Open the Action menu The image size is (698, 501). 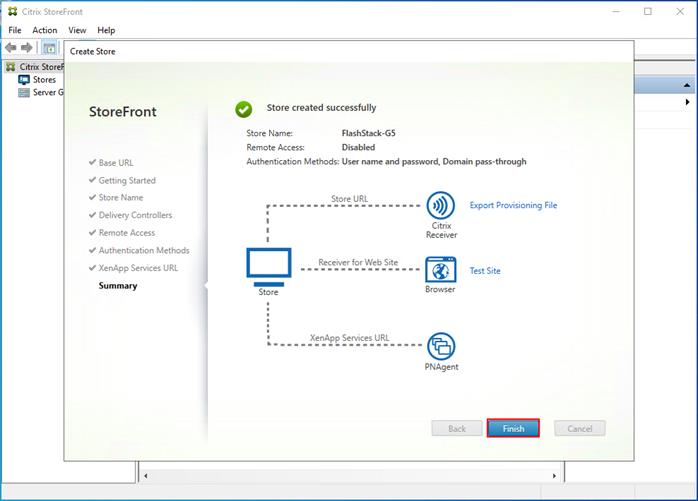(x=45, y=30)
